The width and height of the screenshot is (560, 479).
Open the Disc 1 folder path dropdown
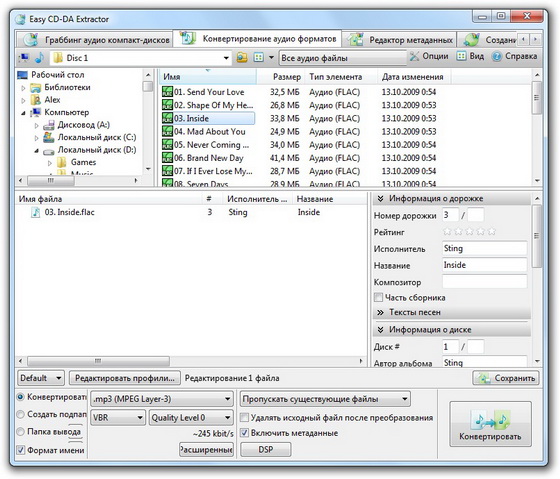[x=226, y=58]
